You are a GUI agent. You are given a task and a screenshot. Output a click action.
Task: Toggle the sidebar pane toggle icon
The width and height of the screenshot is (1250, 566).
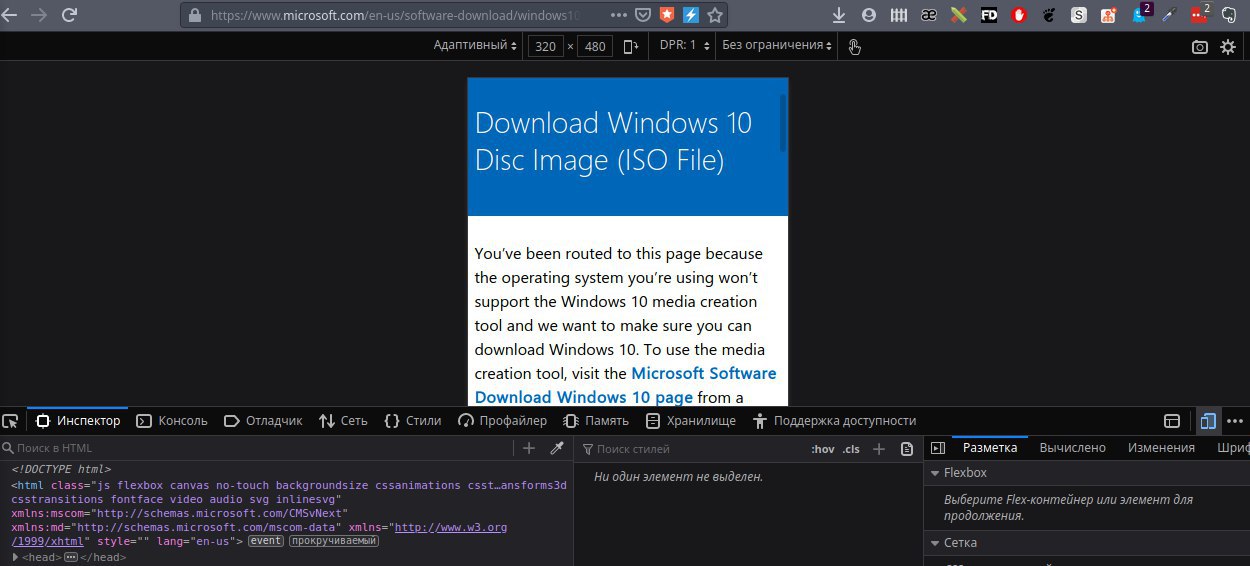(x=937, y=448)
